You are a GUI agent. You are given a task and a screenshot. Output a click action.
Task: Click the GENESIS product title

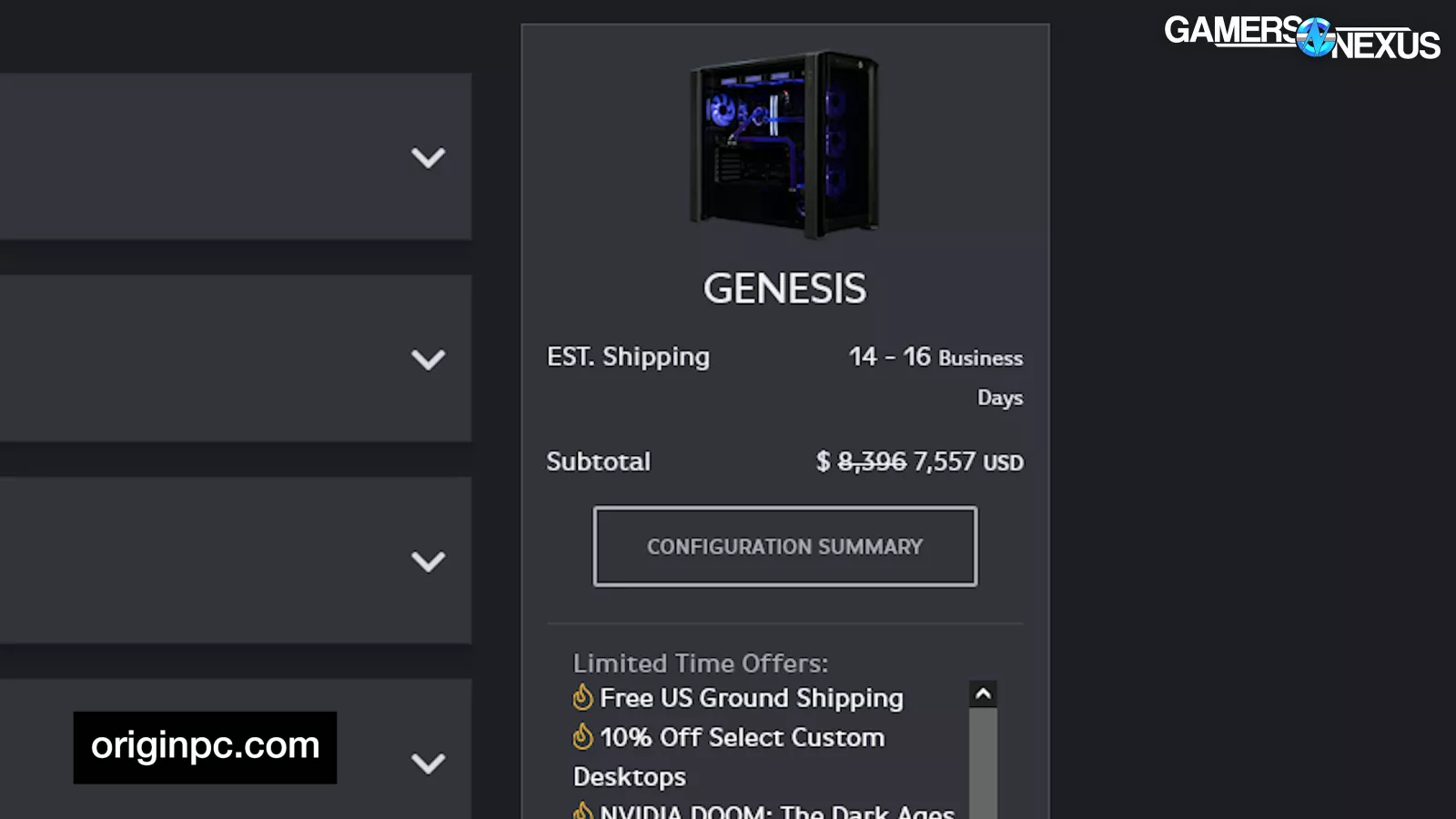(x=784, y=288)
